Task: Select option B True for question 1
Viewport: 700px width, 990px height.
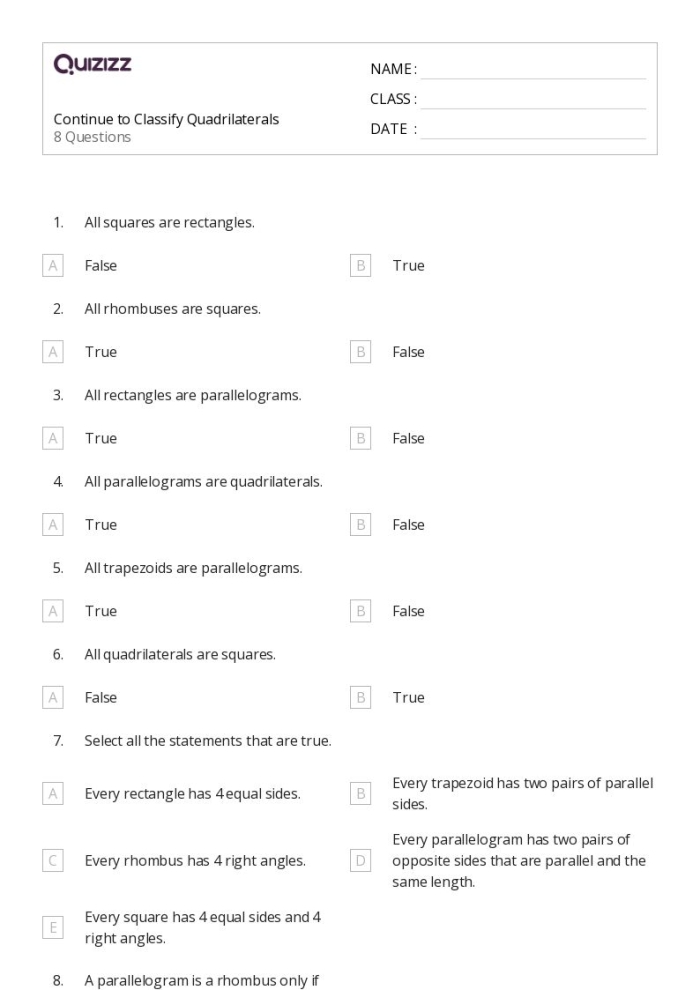Action: 360,266
